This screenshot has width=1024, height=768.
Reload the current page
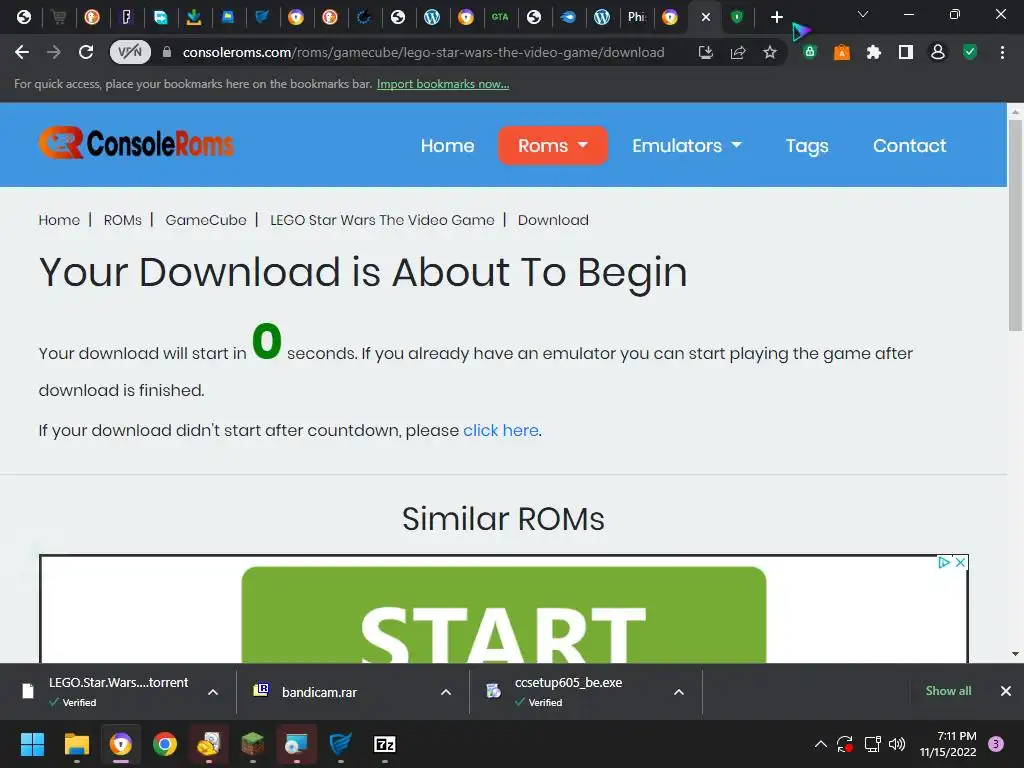86,52
